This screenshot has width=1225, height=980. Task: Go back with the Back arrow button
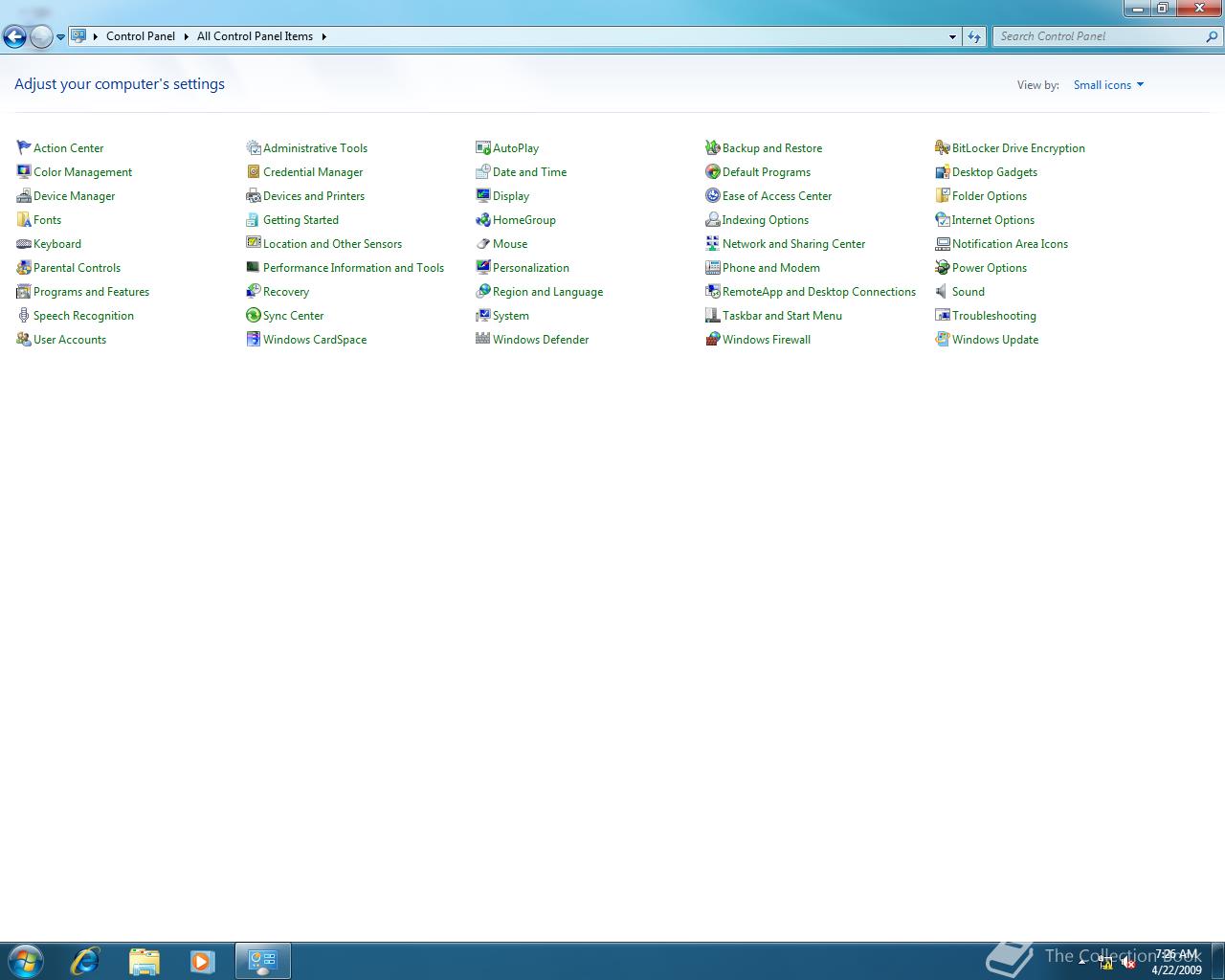click(14, 37)
